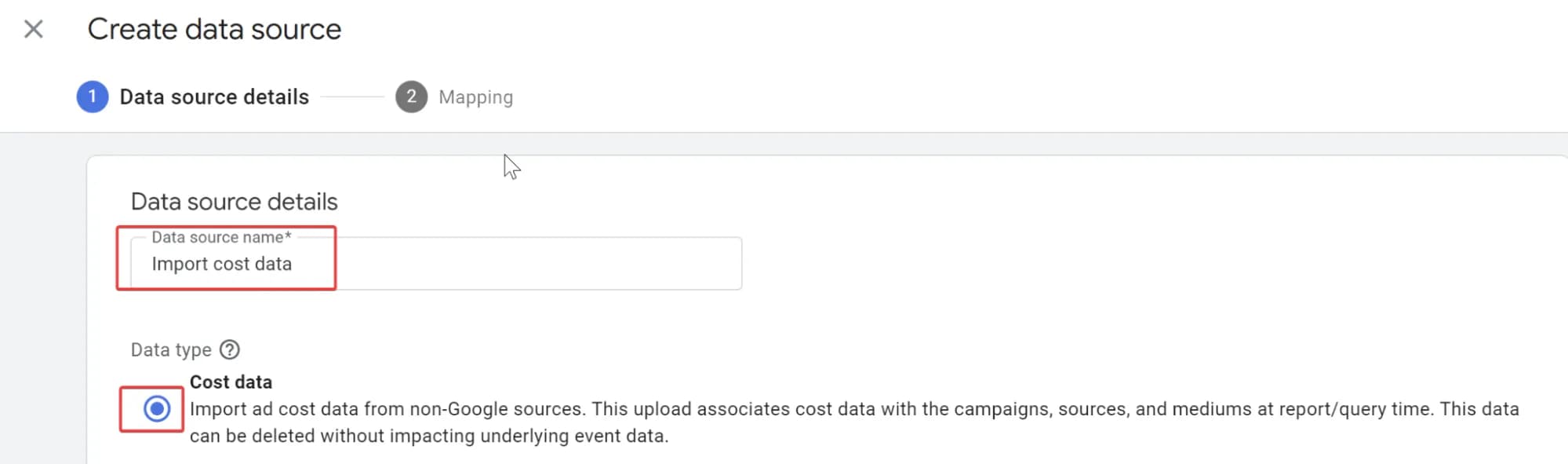Close the Create data source dialog
The height and width of the screenshot is (464, 1568).
click(x=33, y=30)
